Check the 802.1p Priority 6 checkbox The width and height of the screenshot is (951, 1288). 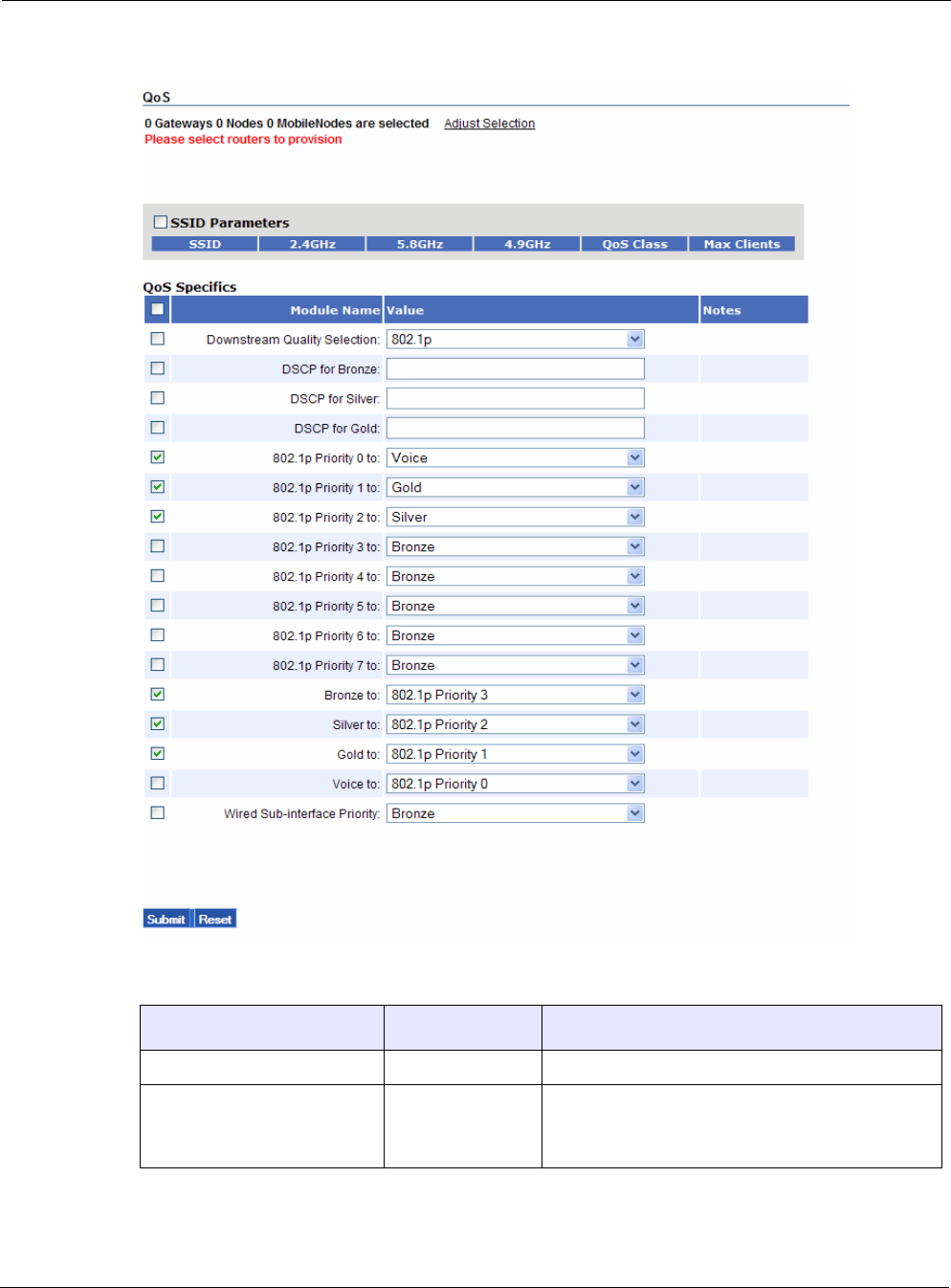point(157,635)
